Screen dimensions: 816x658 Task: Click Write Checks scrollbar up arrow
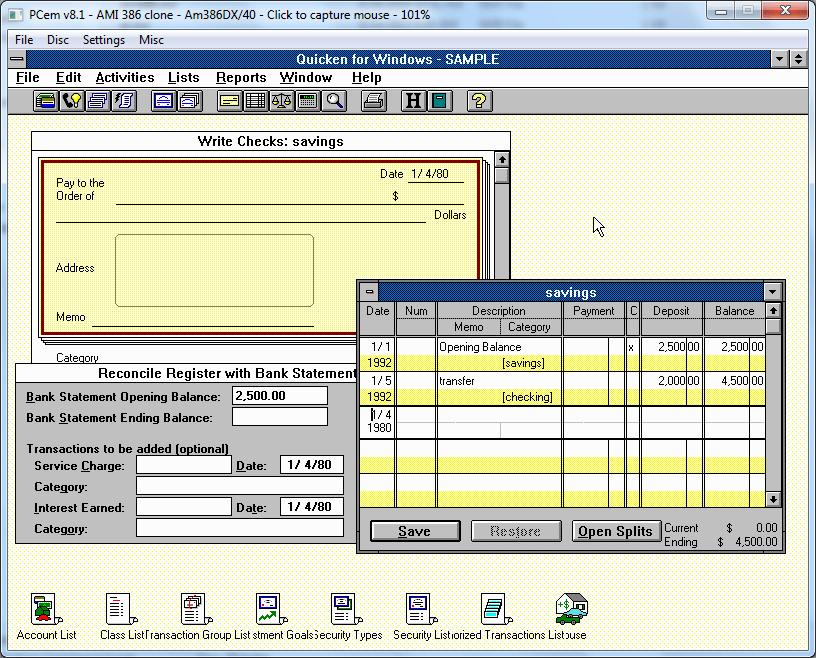pos(502,159)
